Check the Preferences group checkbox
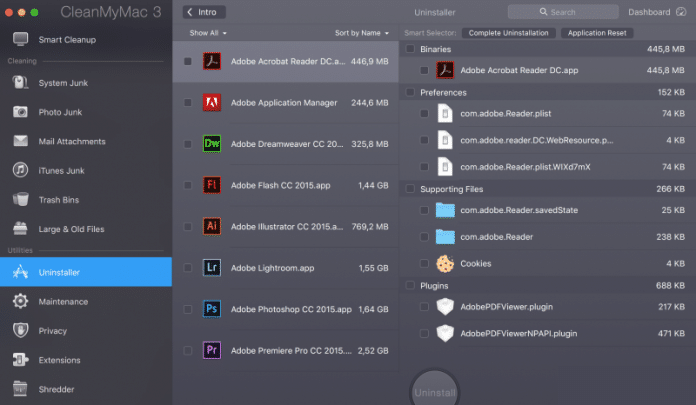This screenshot has width=696, height=405. click(x=410, y=92)
